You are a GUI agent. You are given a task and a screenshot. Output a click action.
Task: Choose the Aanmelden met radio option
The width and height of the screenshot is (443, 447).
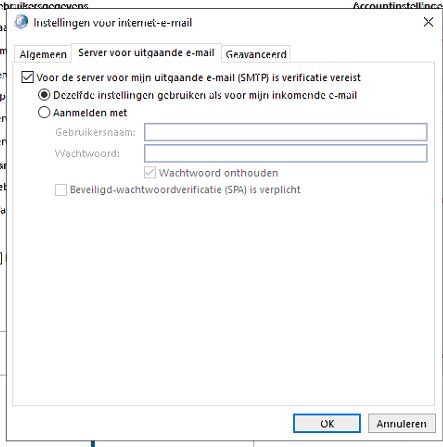[x=44, y=112]
